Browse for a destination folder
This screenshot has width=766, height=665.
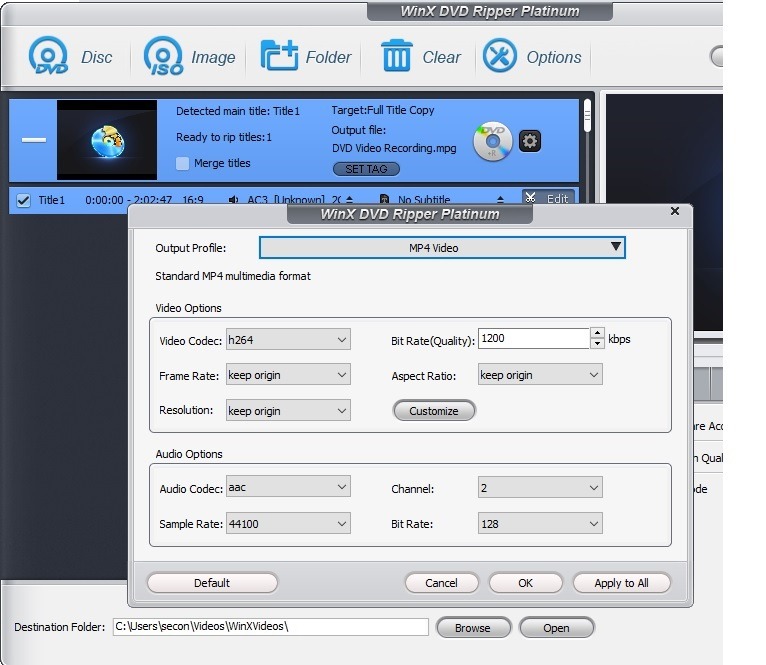[x=473, y=627]
